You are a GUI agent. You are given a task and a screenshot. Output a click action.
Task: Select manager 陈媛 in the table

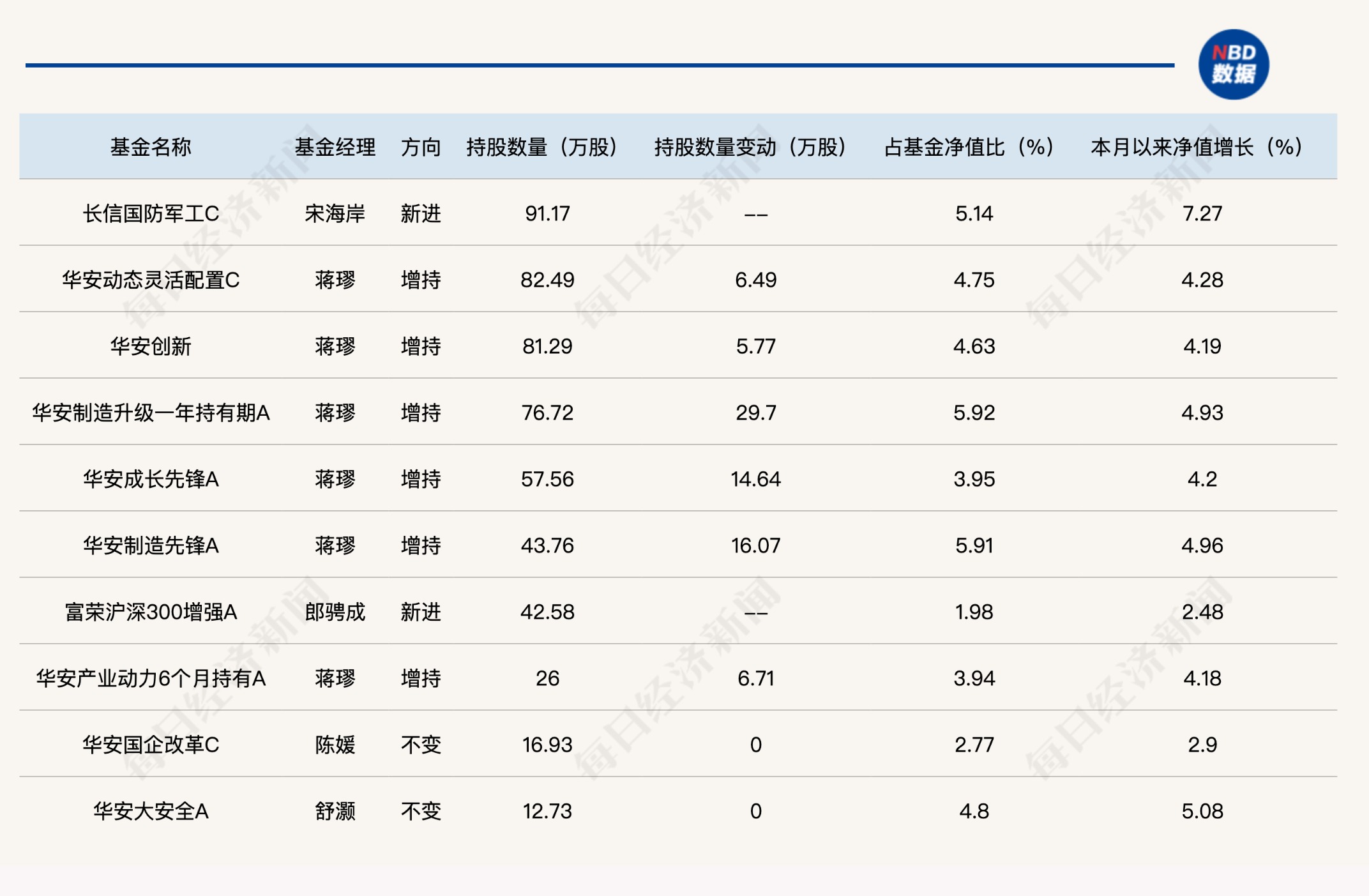(x=335, y=745)
